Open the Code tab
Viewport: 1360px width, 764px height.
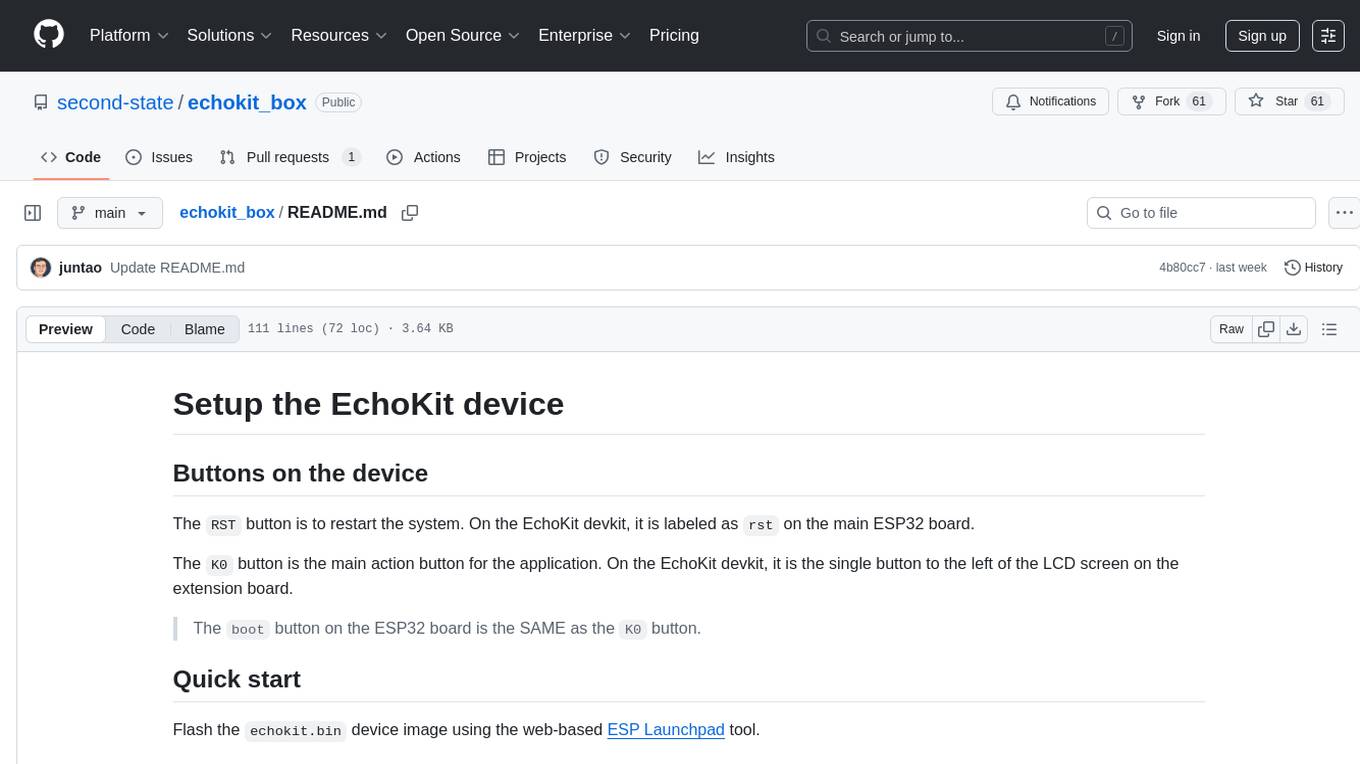[x=71, y=157]
